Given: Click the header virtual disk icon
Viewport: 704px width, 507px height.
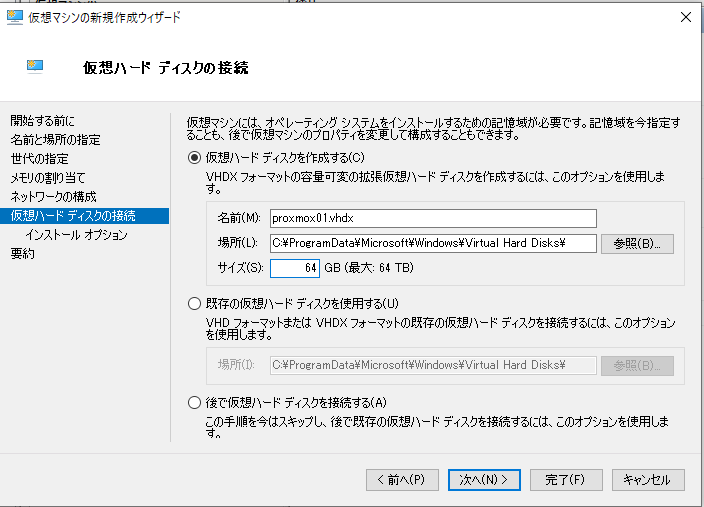Looking at the screenshot, I should point(36,67).
